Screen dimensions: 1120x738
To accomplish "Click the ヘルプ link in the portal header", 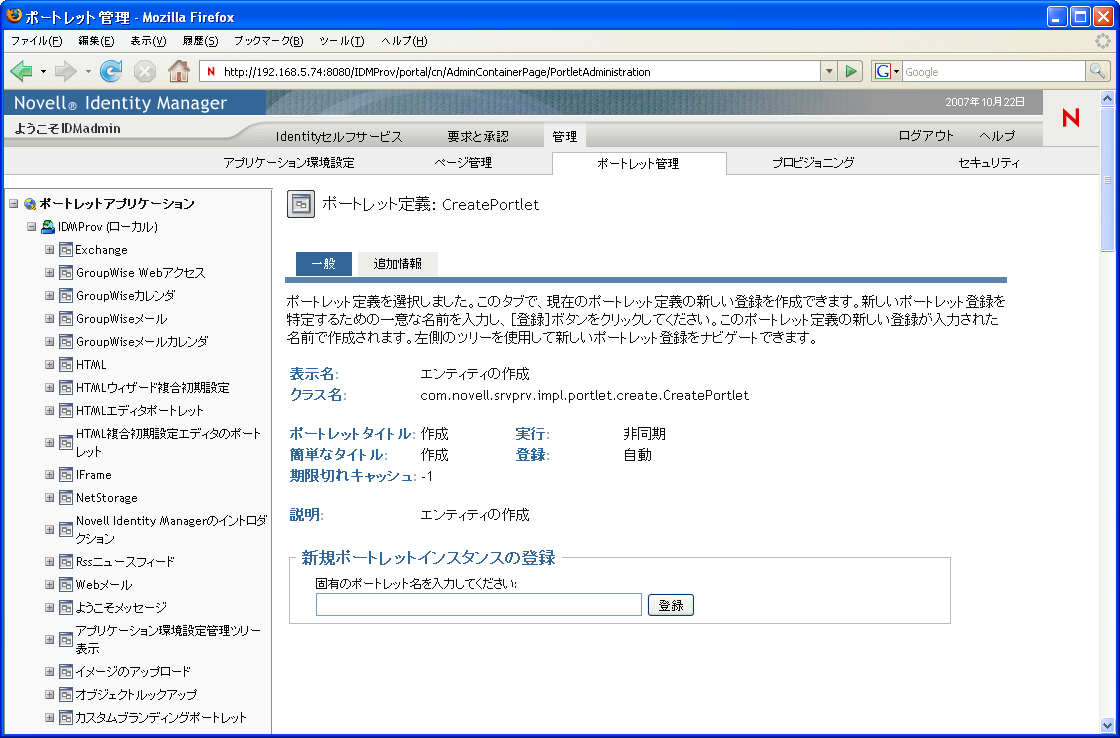I will [x=997, y=136].
